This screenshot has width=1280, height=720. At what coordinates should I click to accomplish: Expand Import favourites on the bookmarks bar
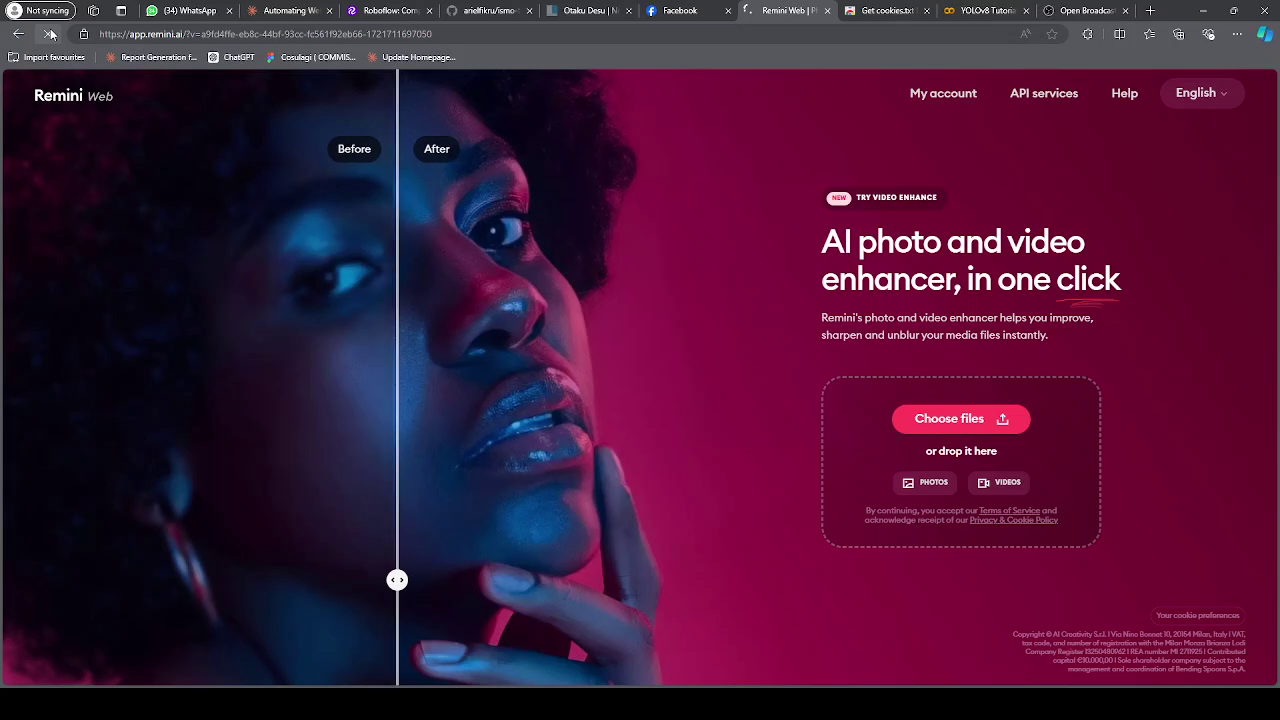pos(46,57)
